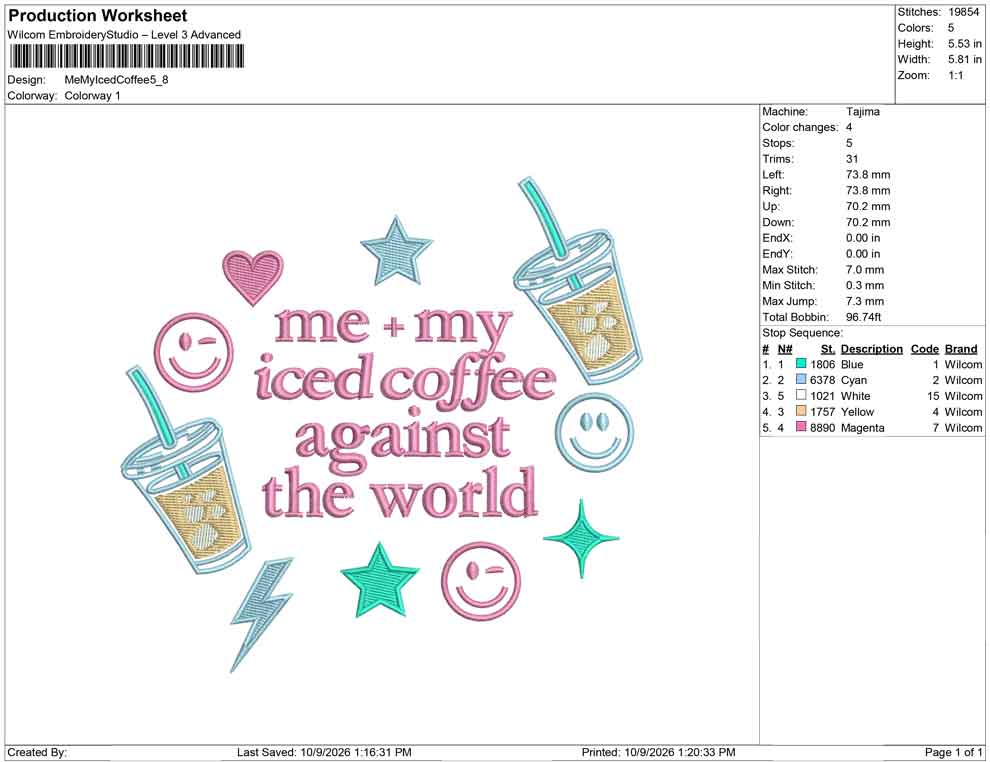Image resolution: width=990 pixels, height=762 pixels.
Task: Select the Left value '73.8 mm'
Action: coord(868,175)
